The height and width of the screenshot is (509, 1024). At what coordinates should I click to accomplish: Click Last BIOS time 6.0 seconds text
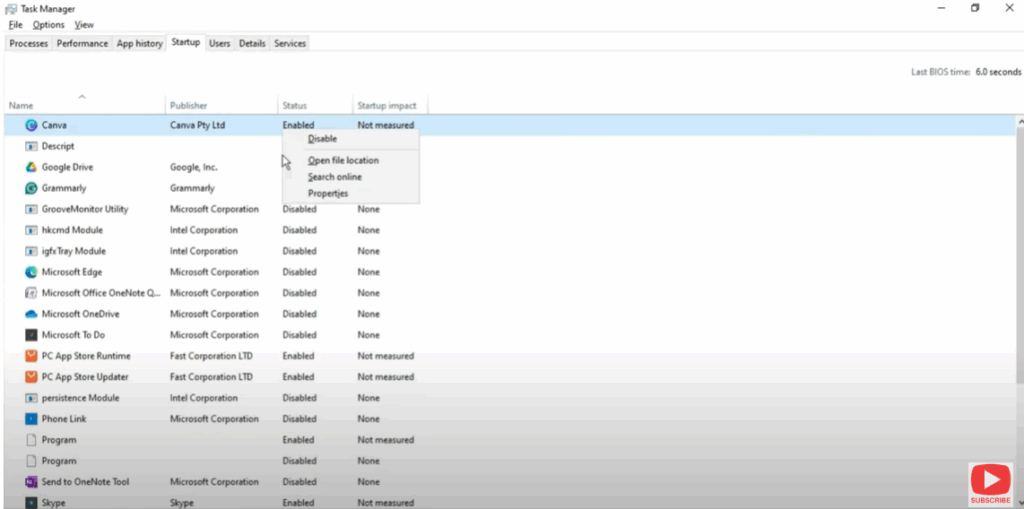pos(966,72)
